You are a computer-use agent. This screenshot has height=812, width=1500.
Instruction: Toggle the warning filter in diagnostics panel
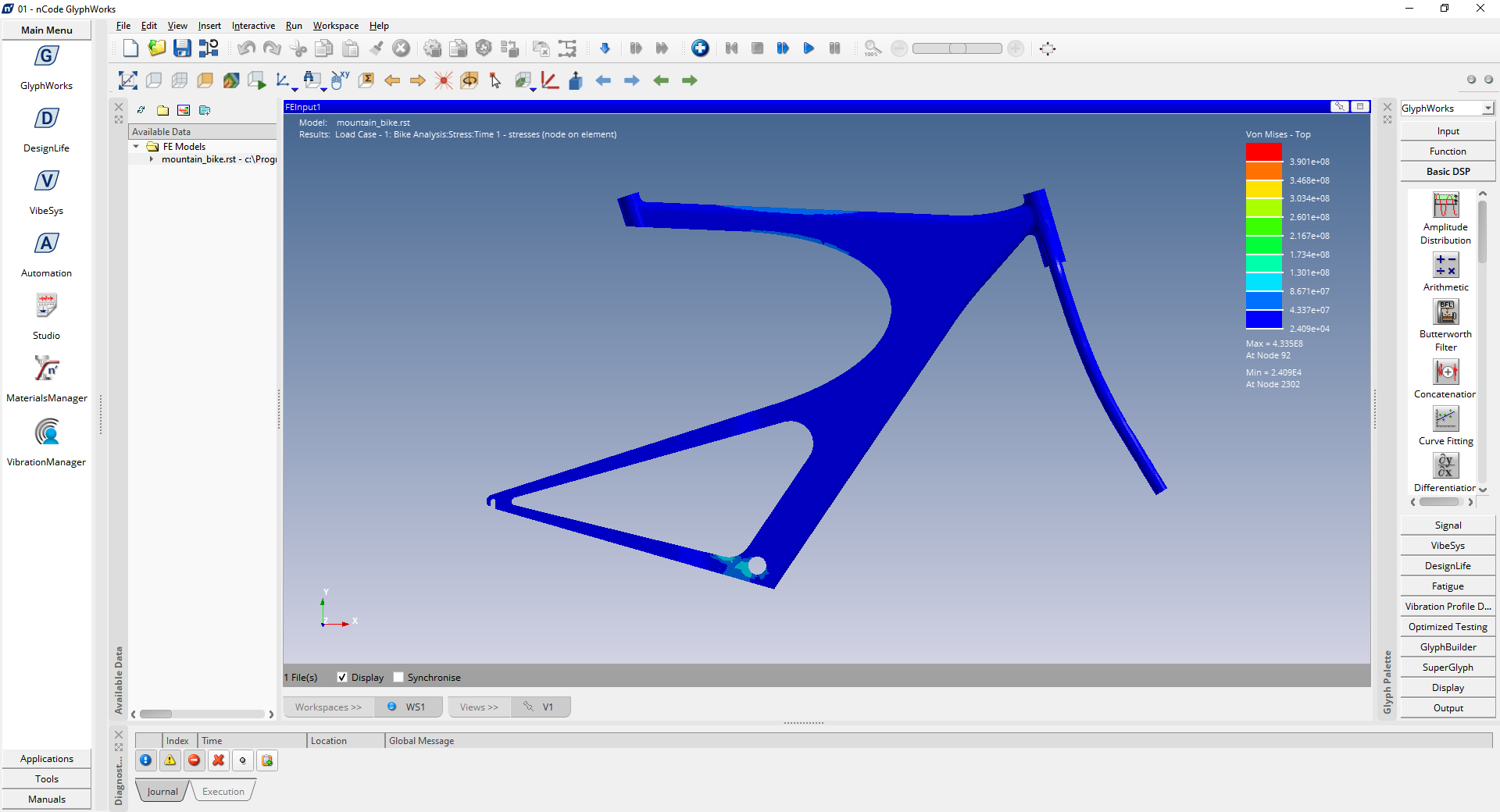(x=170, y=760)
